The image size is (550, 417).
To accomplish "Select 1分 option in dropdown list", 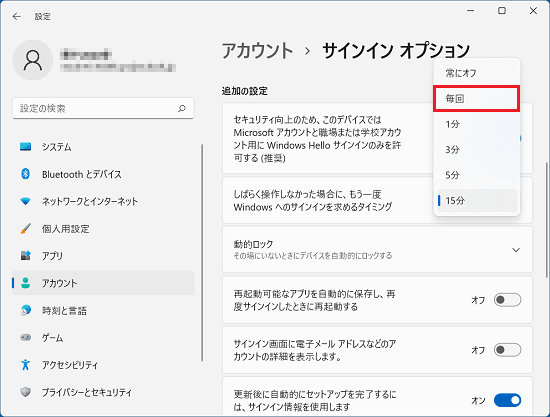I will pyautogui.click(x=477, y=124).
